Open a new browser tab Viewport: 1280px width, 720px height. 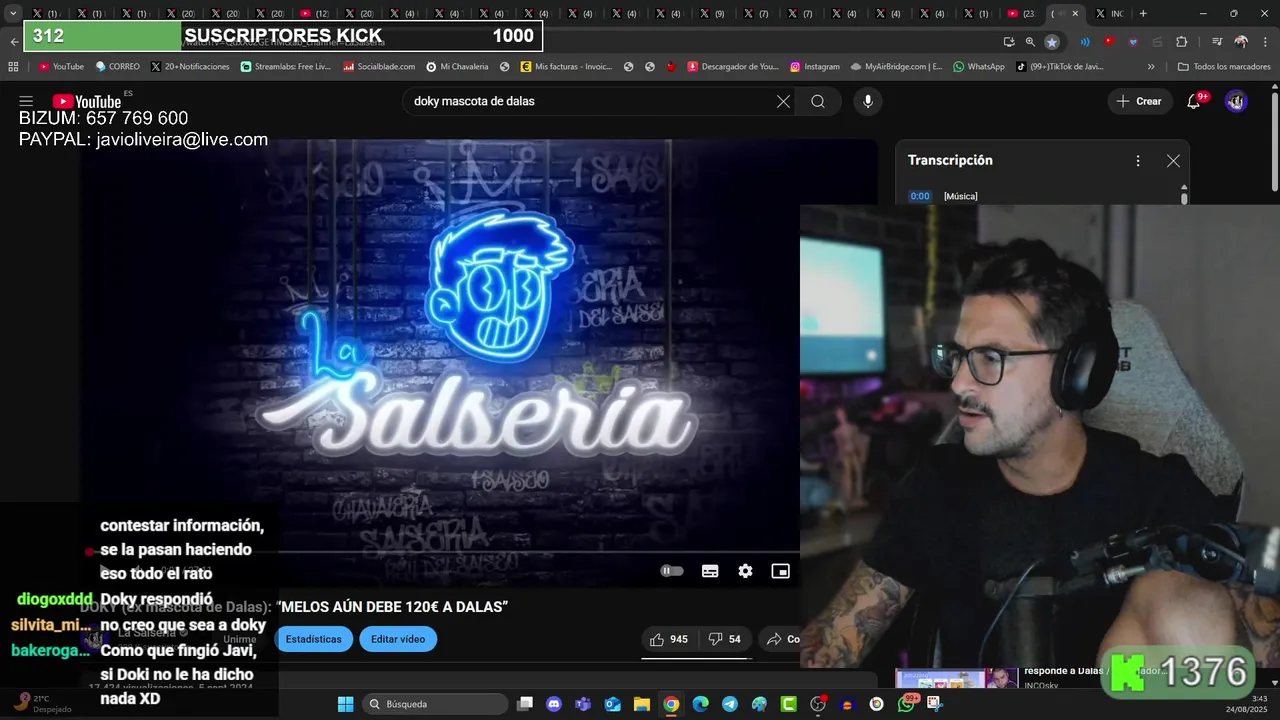(1143, 13)
